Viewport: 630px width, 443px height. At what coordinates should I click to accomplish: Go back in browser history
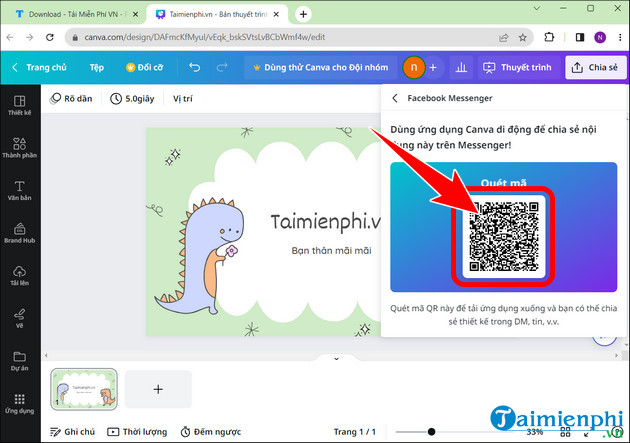(x=10, y=37)
